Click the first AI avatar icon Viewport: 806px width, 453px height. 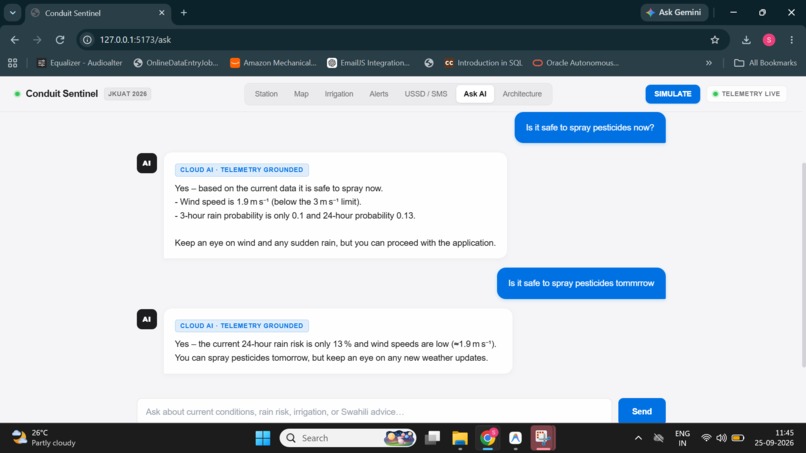(146, 163)
